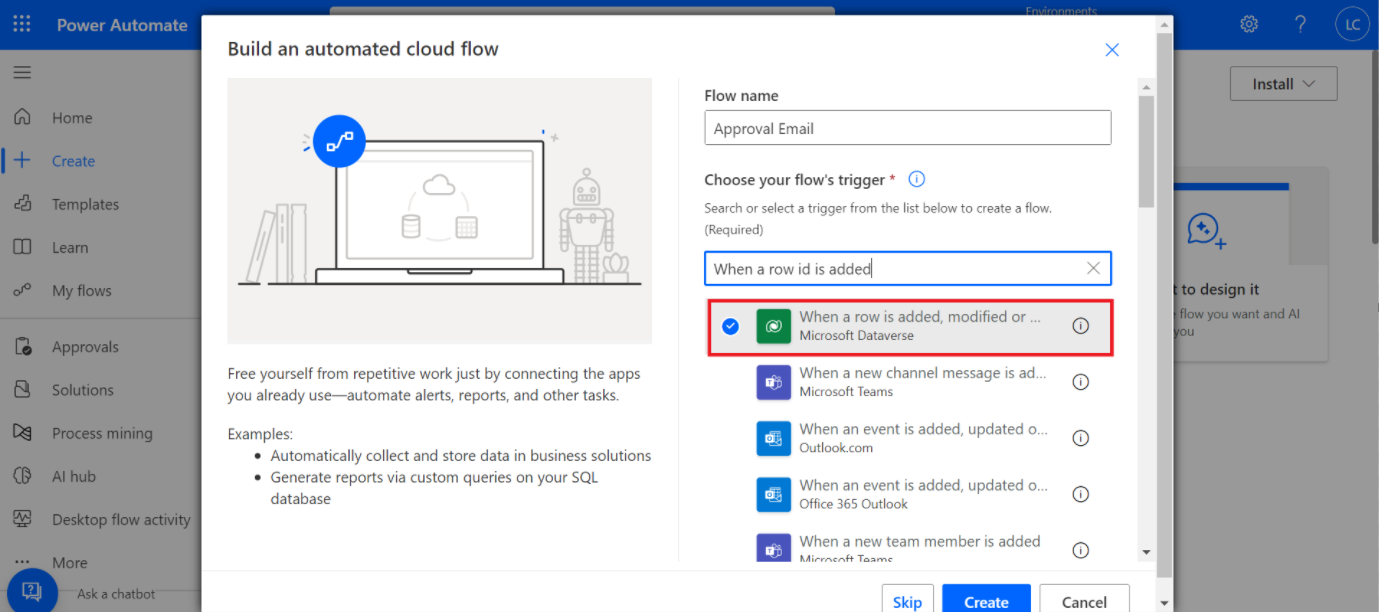
Task: Click the Skip button
Action: pos(907,601)
